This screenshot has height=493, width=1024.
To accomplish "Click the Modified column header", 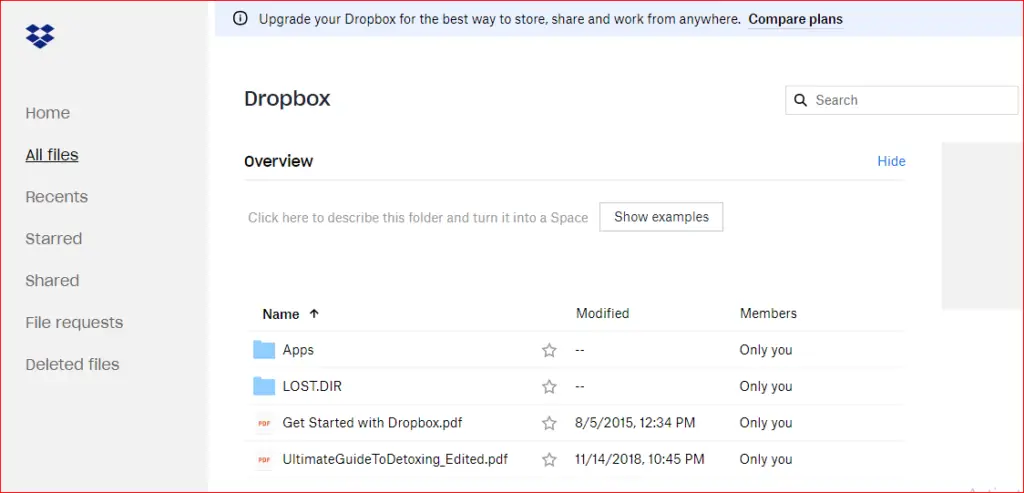I will click(602, 313).
